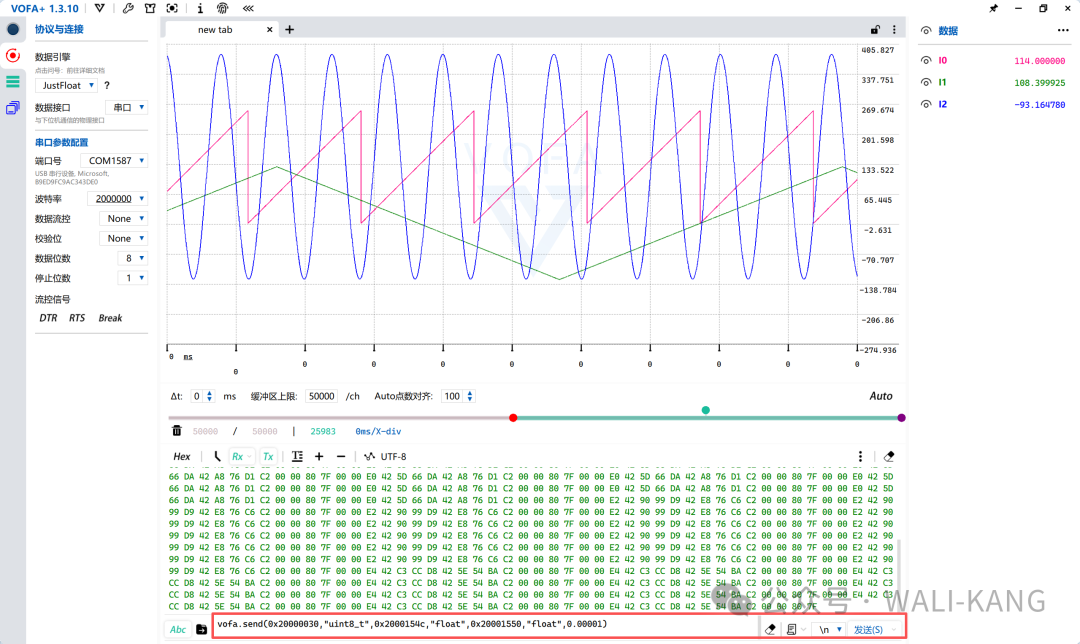Click the DTR flow control signal button

pos(48,318)
